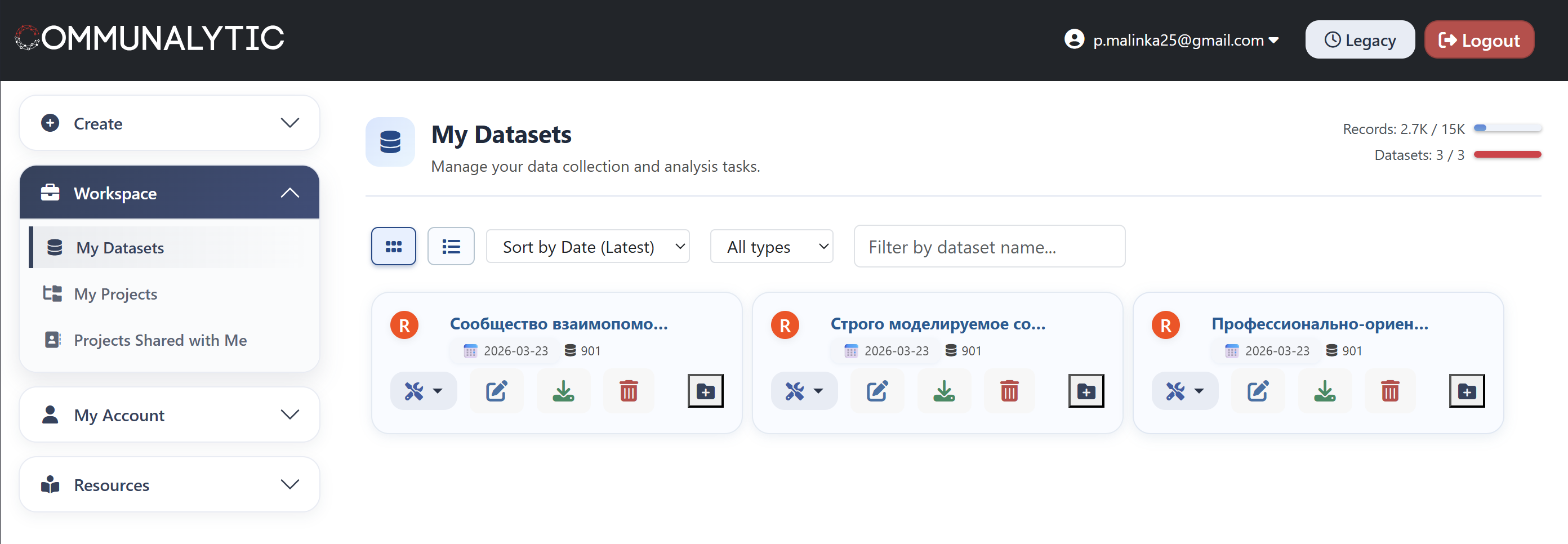Image resolution: width=1568 pixels, height=544 pixels.
Task: Click the trash icon on the Сообщество card
Action: [628, 391]
